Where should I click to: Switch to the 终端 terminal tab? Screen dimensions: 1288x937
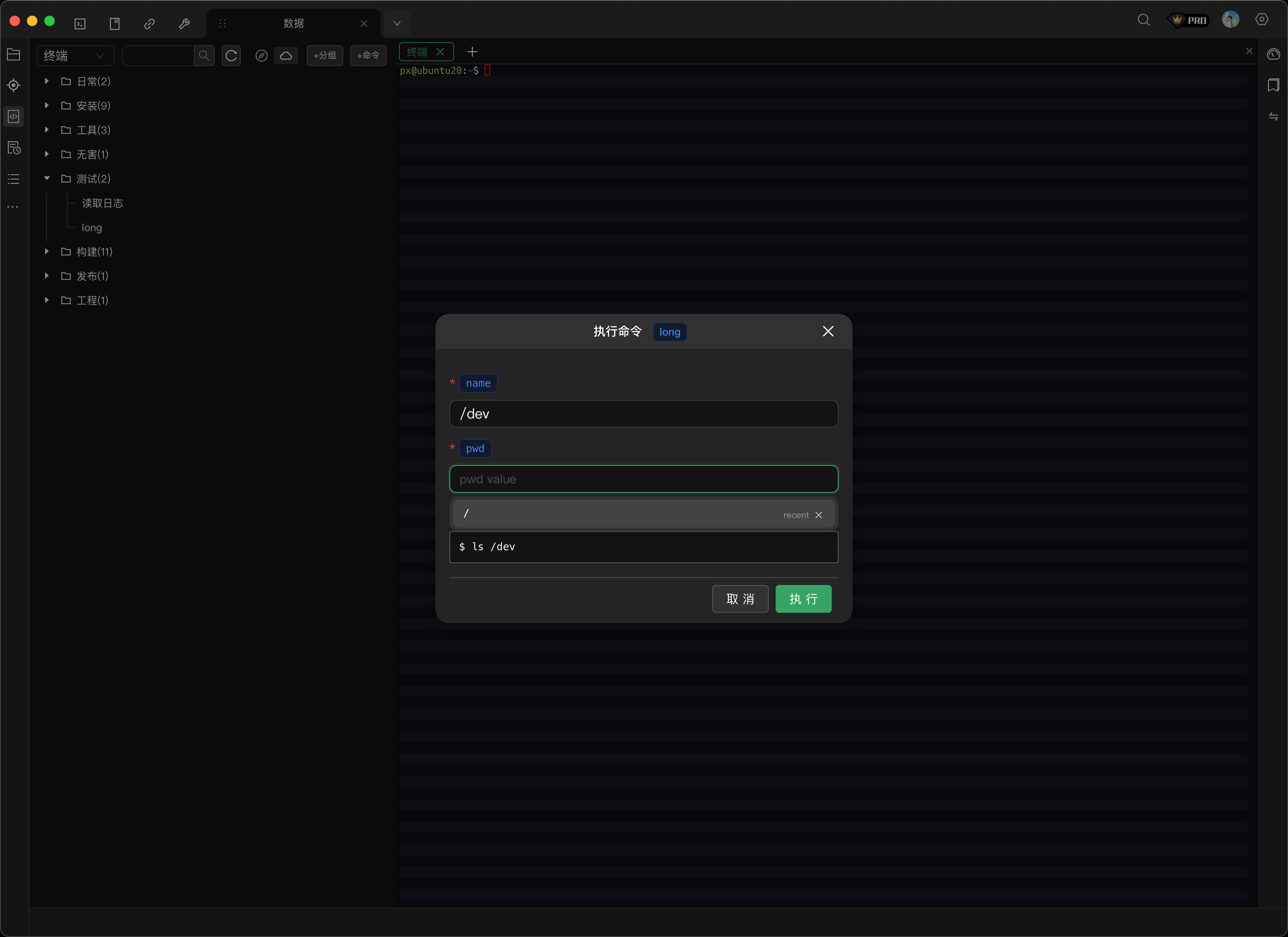point(418,52)
